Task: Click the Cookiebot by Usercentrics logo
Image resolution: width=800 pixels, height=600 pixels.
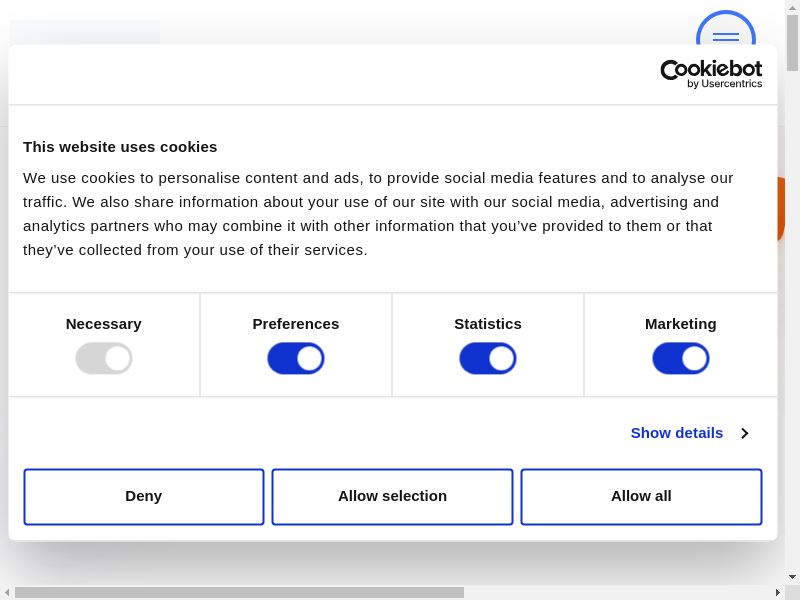Action: coord(711,74)
